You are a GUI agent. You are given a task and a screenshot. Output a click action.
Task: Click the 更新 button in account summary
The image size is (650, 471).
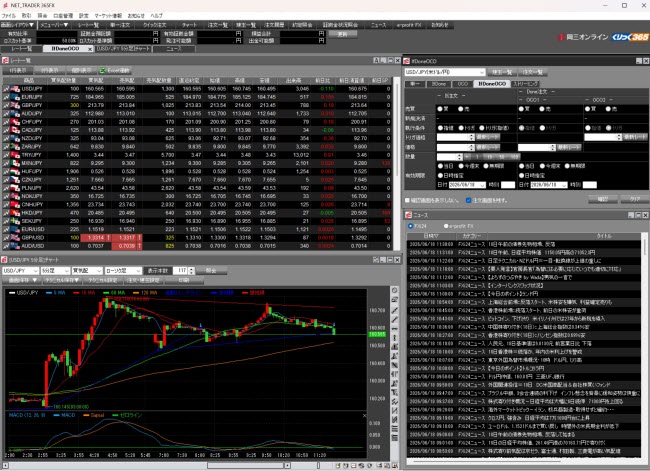pyautogui.click(x=342, y=34)
